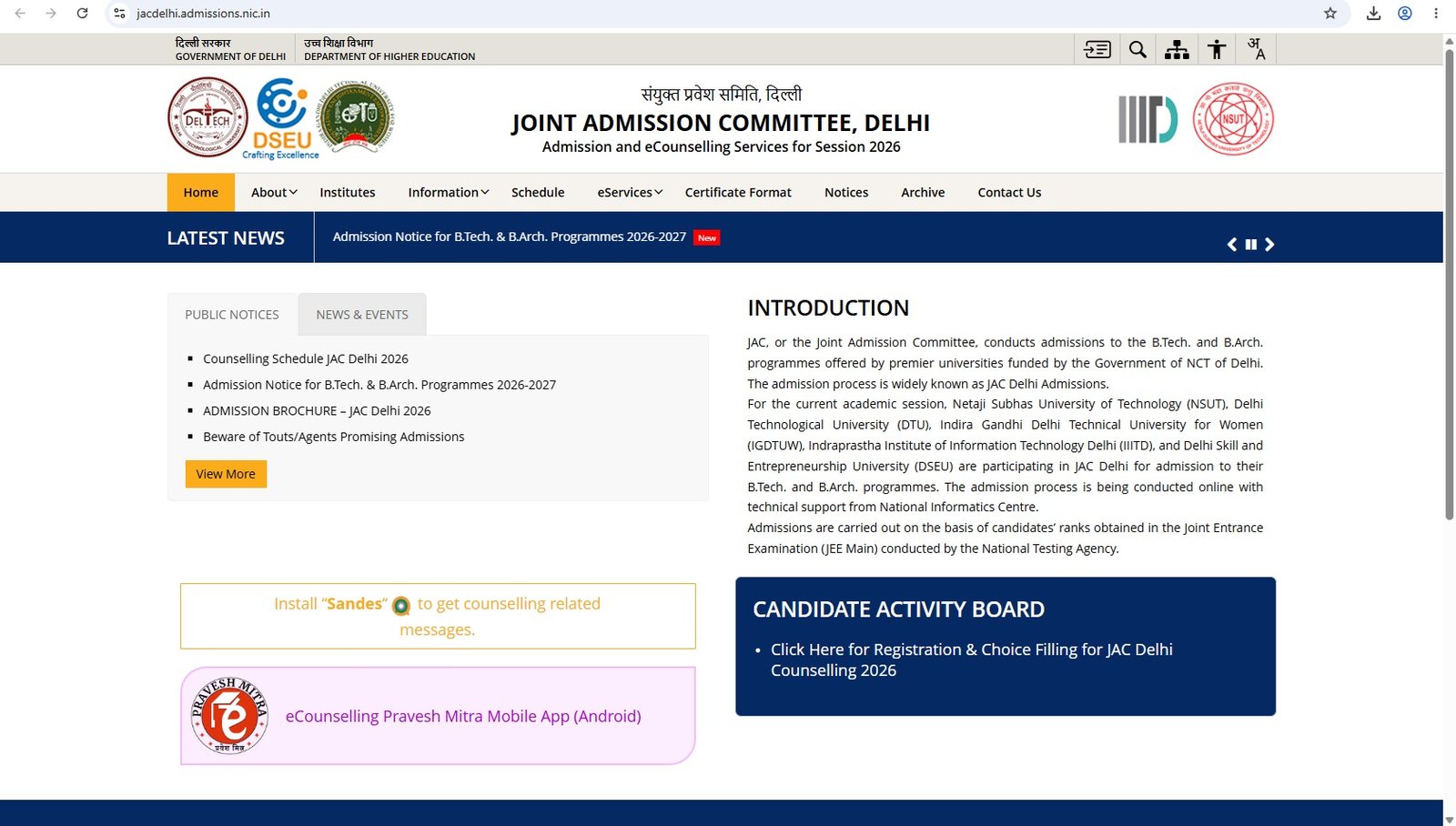Viewport: 1456px width, 826px height.
Task: Expand the eServices dropdown menu
Action: [630, 192]
